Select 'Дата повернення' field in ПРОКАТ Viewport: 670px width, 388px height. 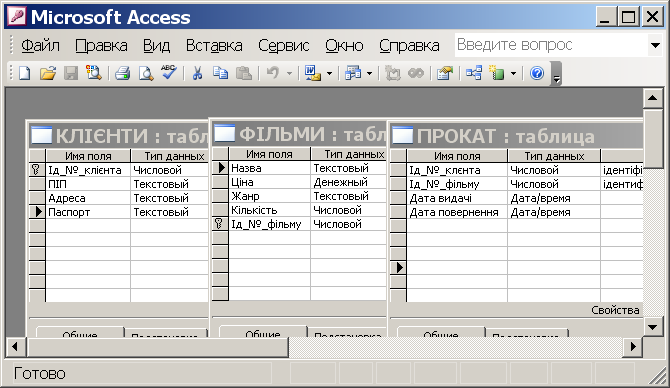(457, 212)
